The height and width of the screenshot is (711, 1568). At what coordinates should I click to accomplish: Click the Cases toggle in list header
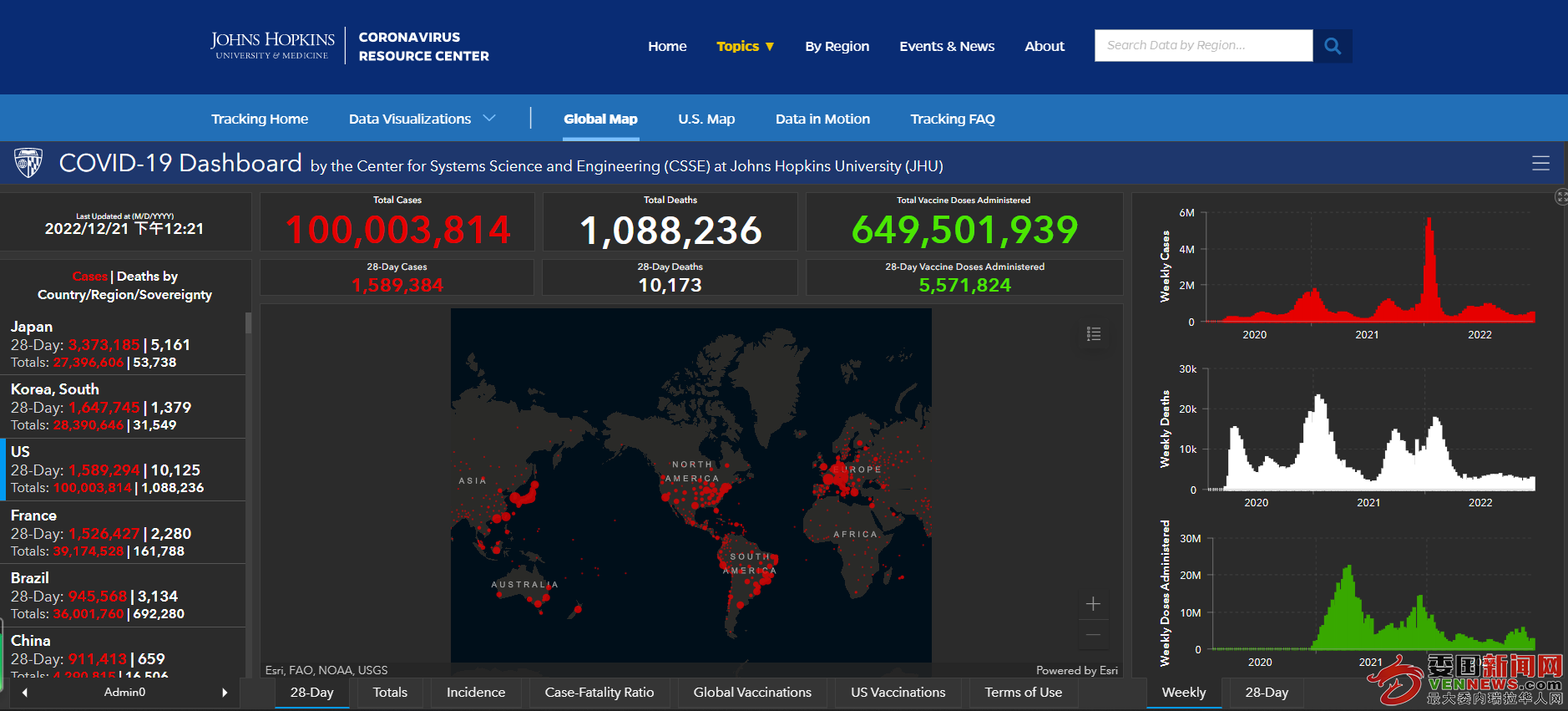pyautogui.click(x=89, y=277)
